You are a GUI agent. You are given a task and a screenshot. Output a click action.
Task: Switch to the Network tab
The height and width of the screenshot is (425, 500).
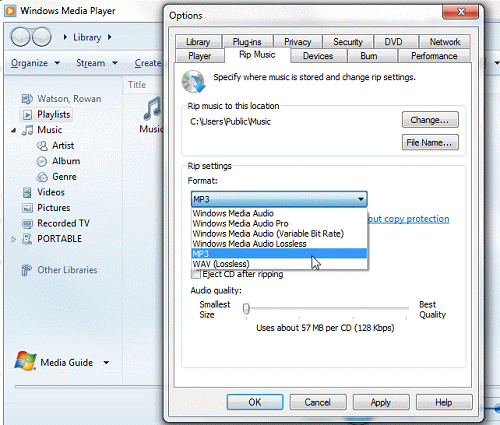445,42
